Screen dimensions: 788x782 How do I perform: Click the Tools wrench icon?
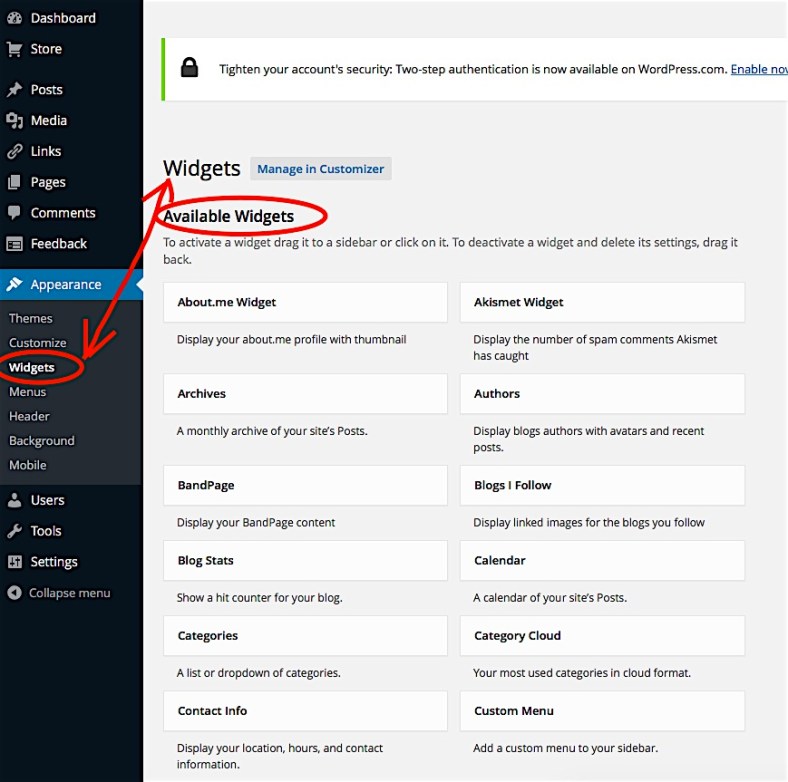[x=14, y=531]
